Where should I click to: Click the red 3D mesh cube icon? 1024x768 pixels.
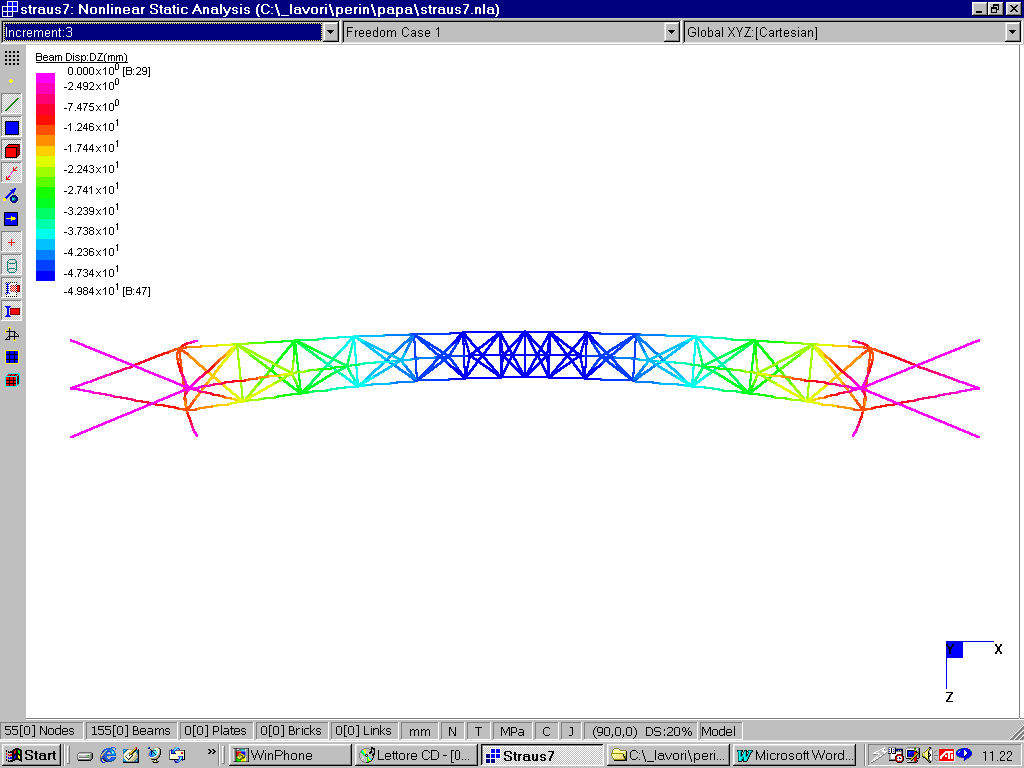[12, 380]
